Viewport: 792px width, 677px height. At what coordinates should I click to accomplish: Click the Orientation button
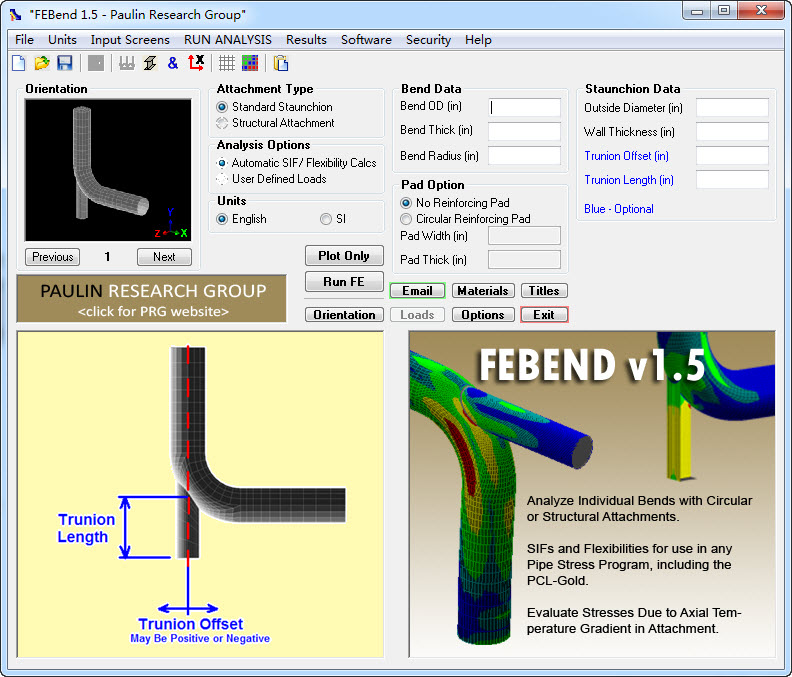(344, 315)
